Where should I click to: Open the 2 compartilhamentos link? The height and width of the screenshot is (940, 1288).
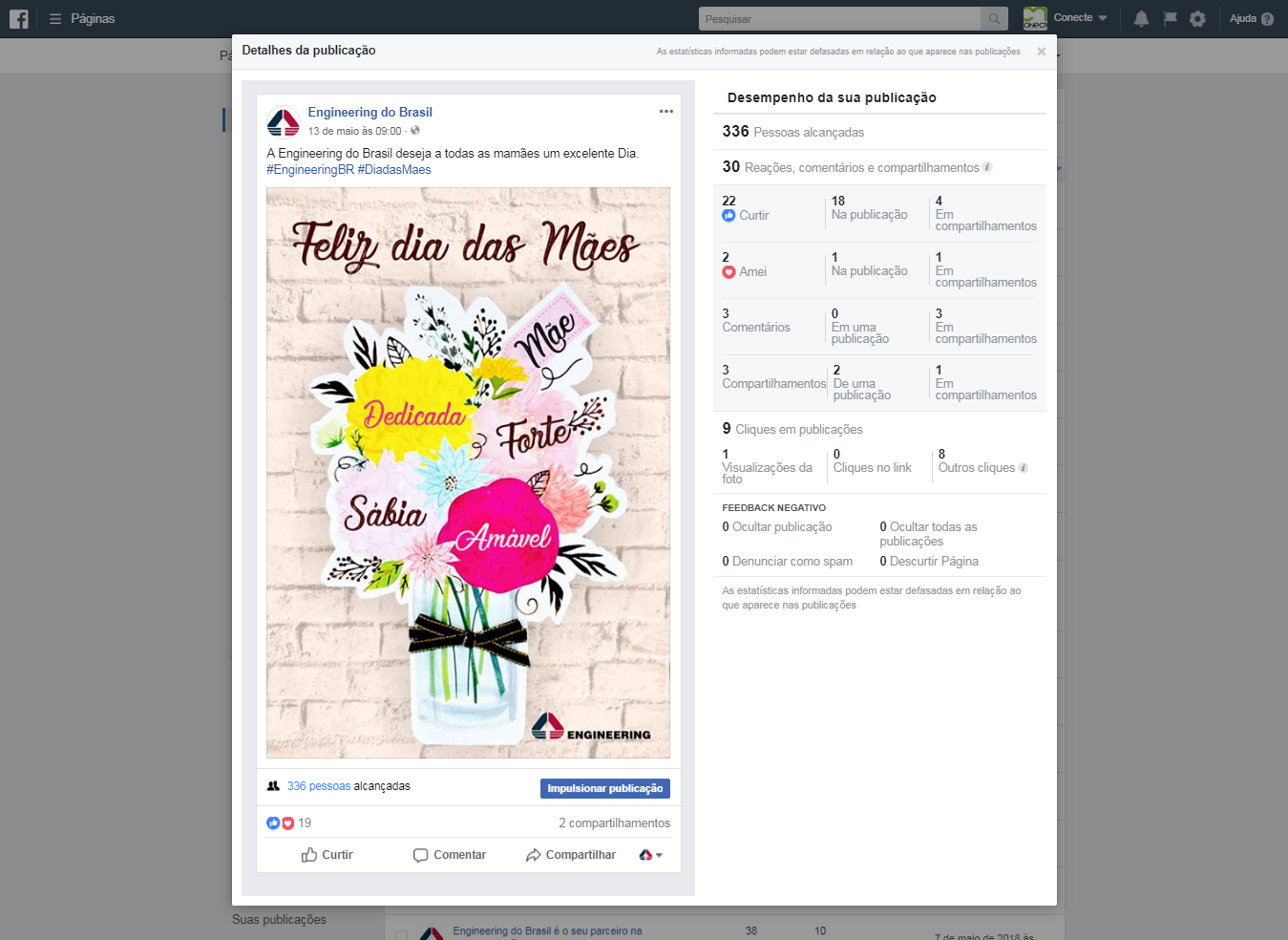tap(615, 822)
